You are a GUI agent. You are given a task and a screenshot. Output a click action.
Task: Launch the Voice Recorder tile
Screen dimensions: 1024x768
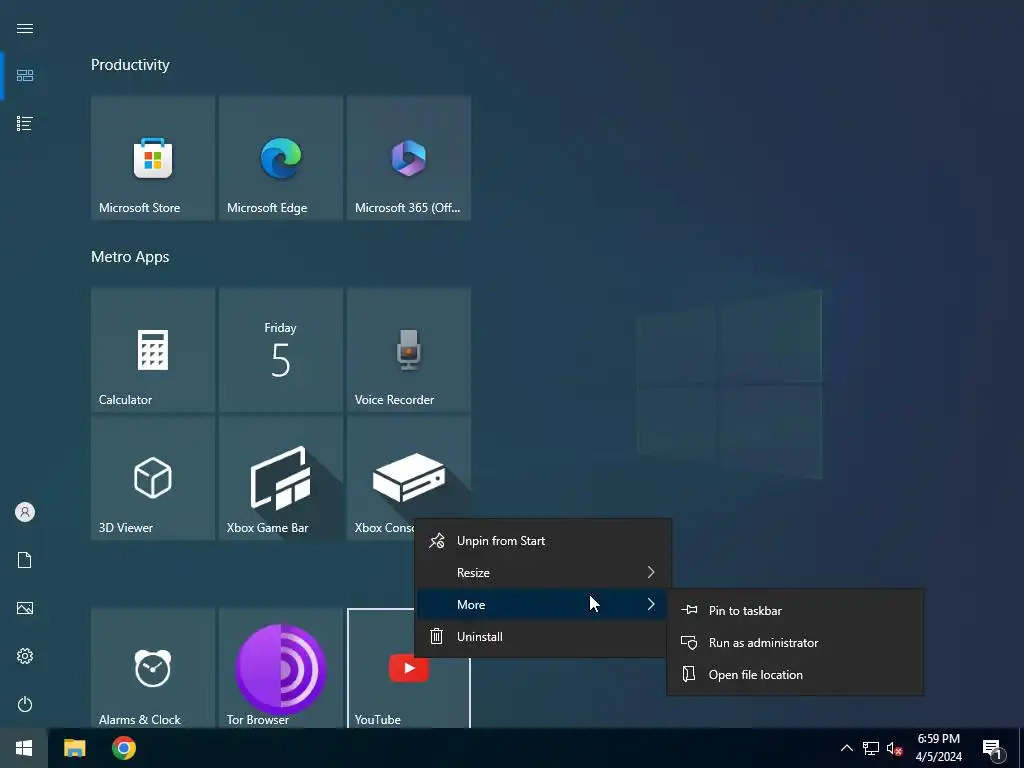(x=409, y=350)
